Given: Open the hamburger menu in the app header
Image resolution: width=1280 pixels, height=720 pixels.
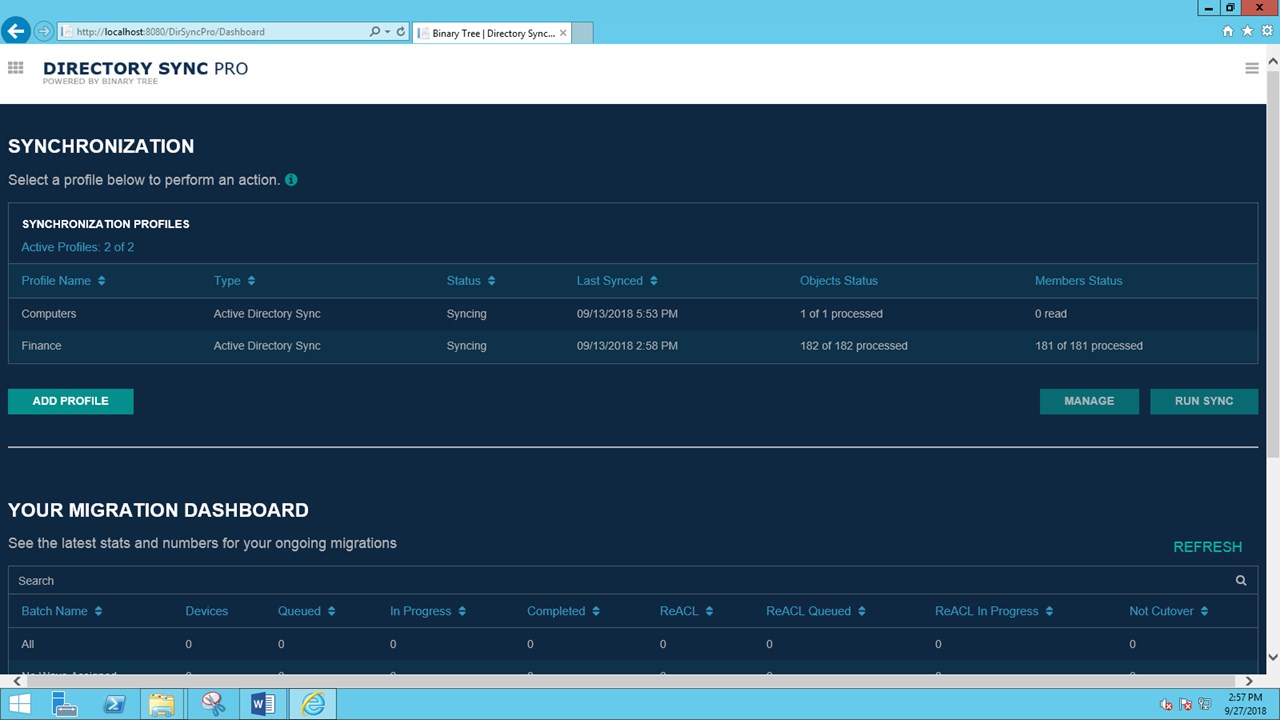Looking at the screenshot, I should [1251, 68].
